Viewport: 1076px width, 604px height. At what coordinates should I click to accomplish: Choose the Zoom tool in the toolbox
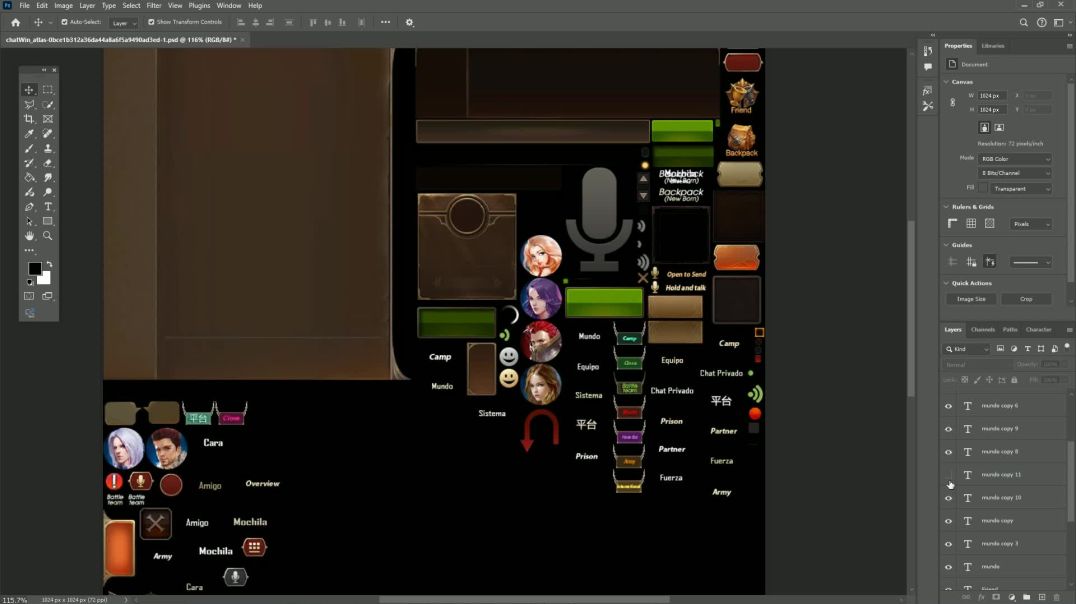48,236
